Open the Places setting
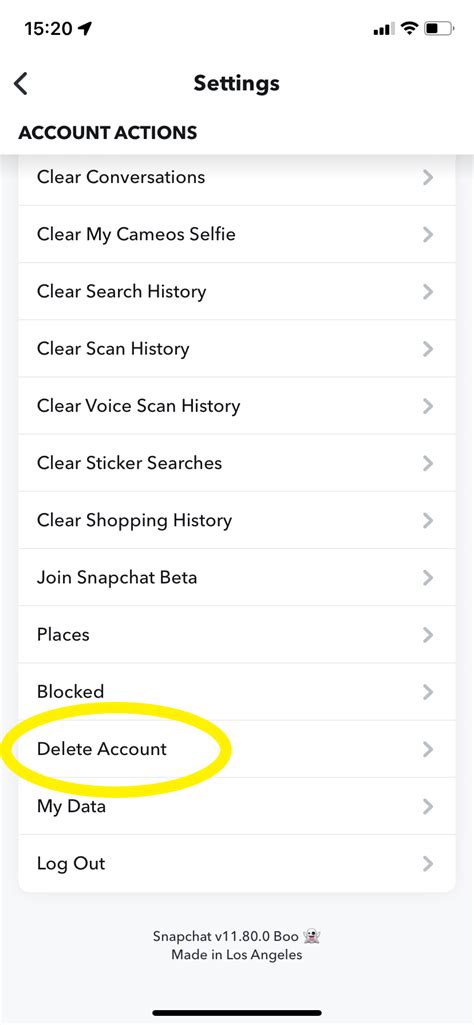Viewport: 474px width, 1025px height. (237, 635)
